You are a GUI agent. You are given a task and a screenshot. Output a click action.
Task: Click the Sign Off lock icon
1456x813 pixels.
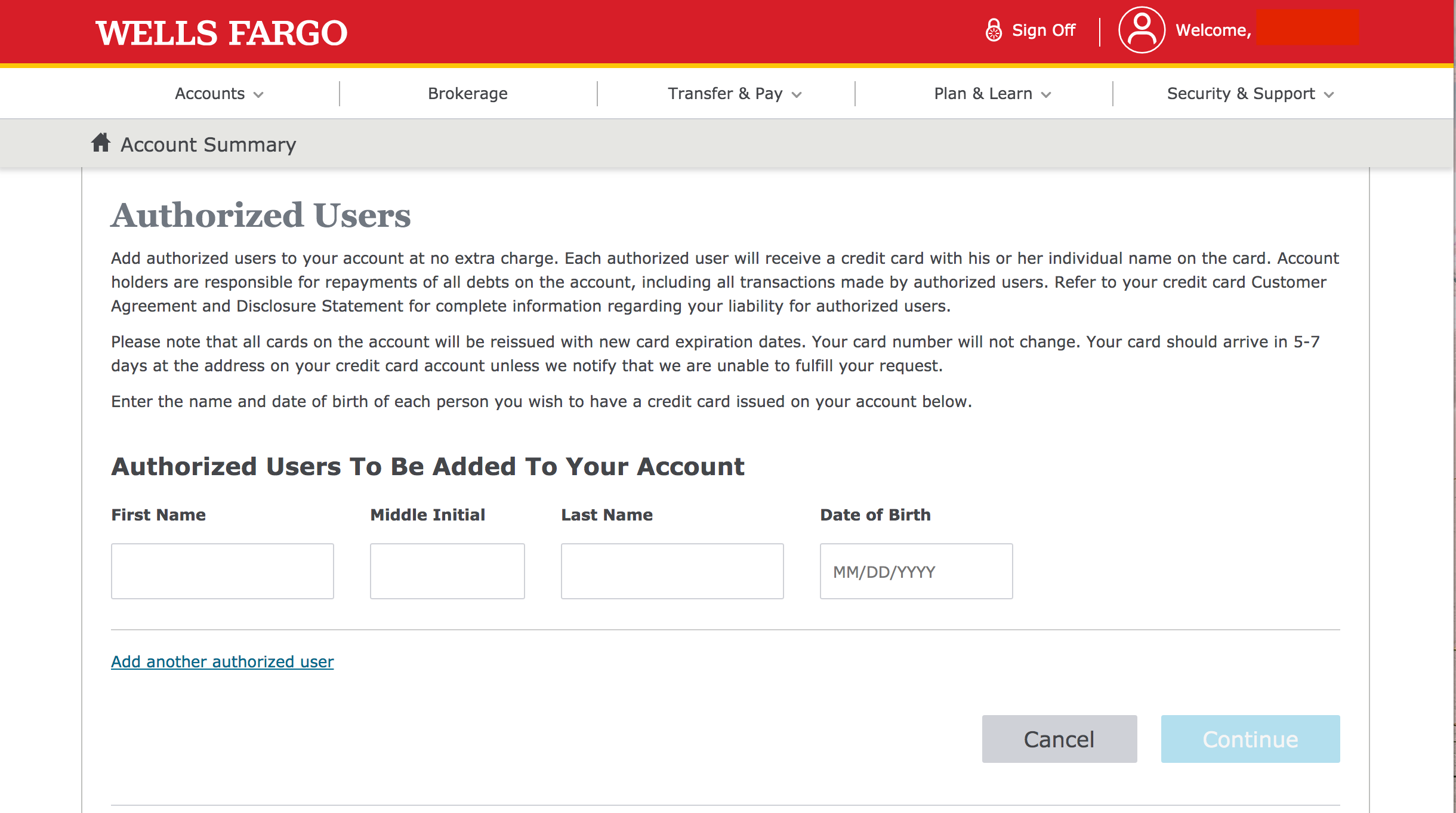click(x=994, y=30)
